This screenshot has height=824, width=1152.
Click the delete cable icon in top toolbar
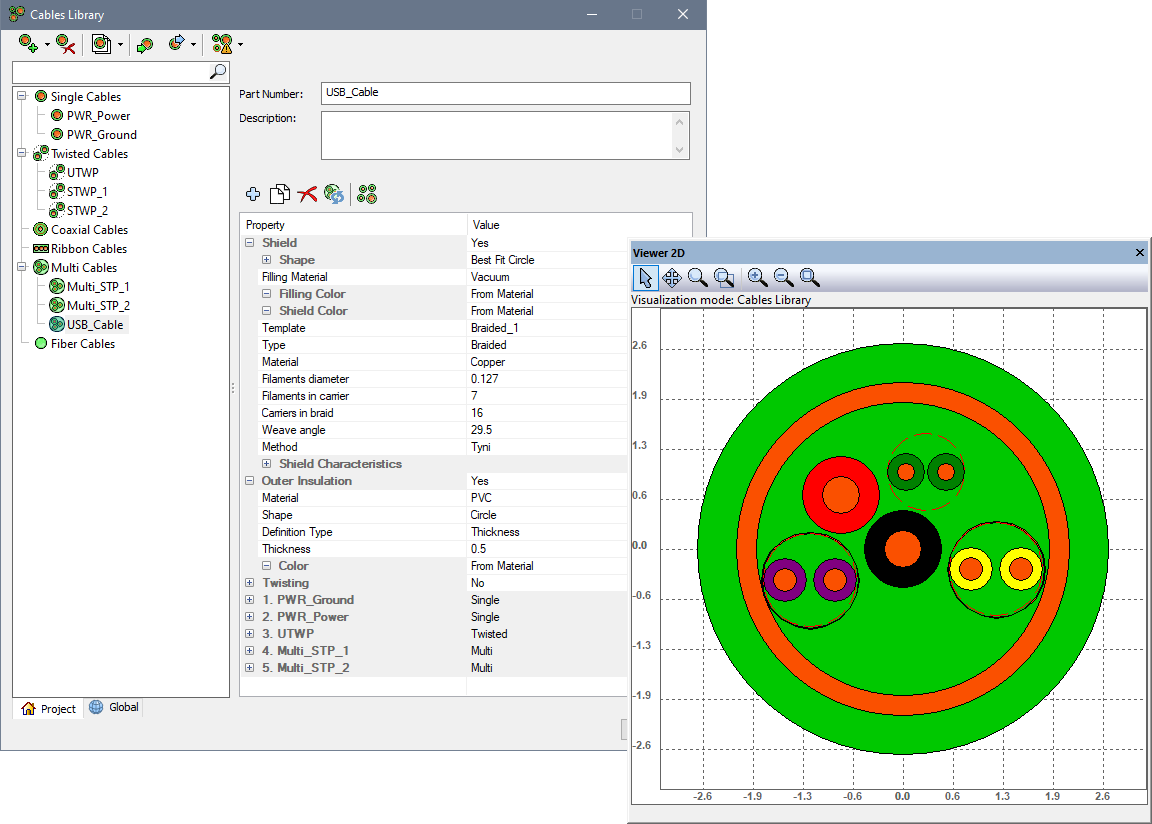[x=65, y=43]
